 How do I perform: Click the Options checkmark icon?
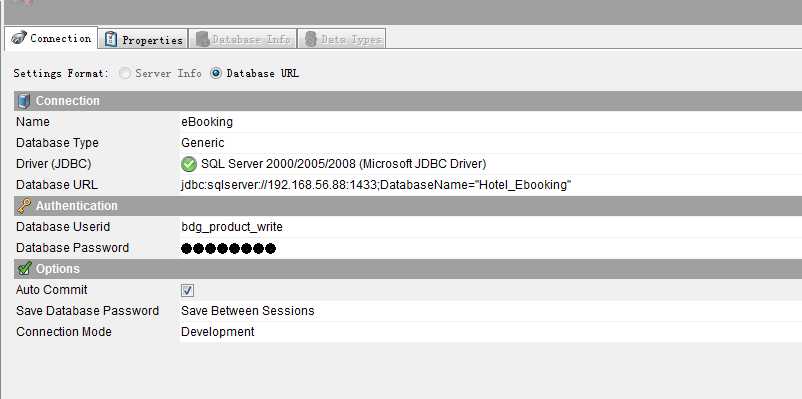coord(24,269)
